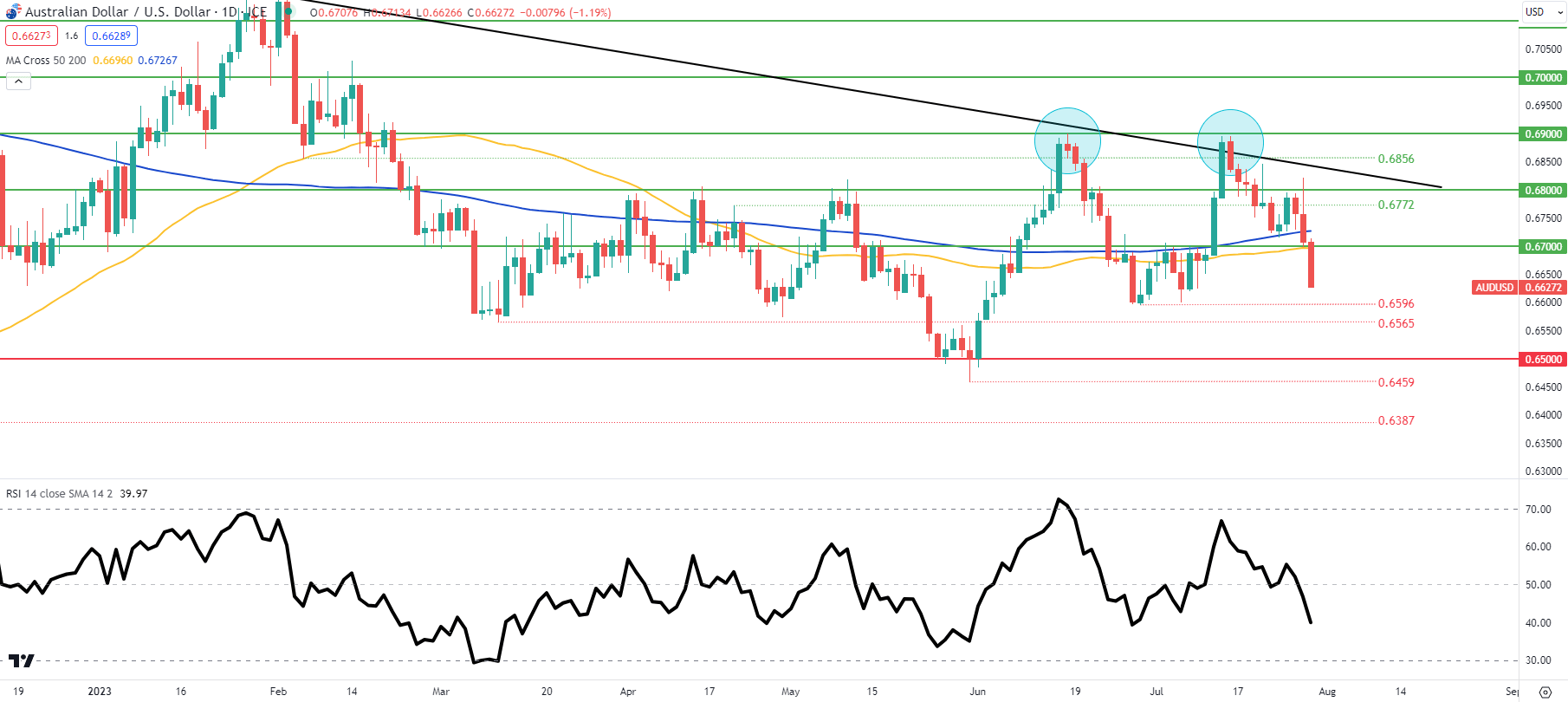Image resolution: width=1568 pixels, height=702 pixels.
Task: Click the low value L0.66266 in the header
Action: point(438,13)
